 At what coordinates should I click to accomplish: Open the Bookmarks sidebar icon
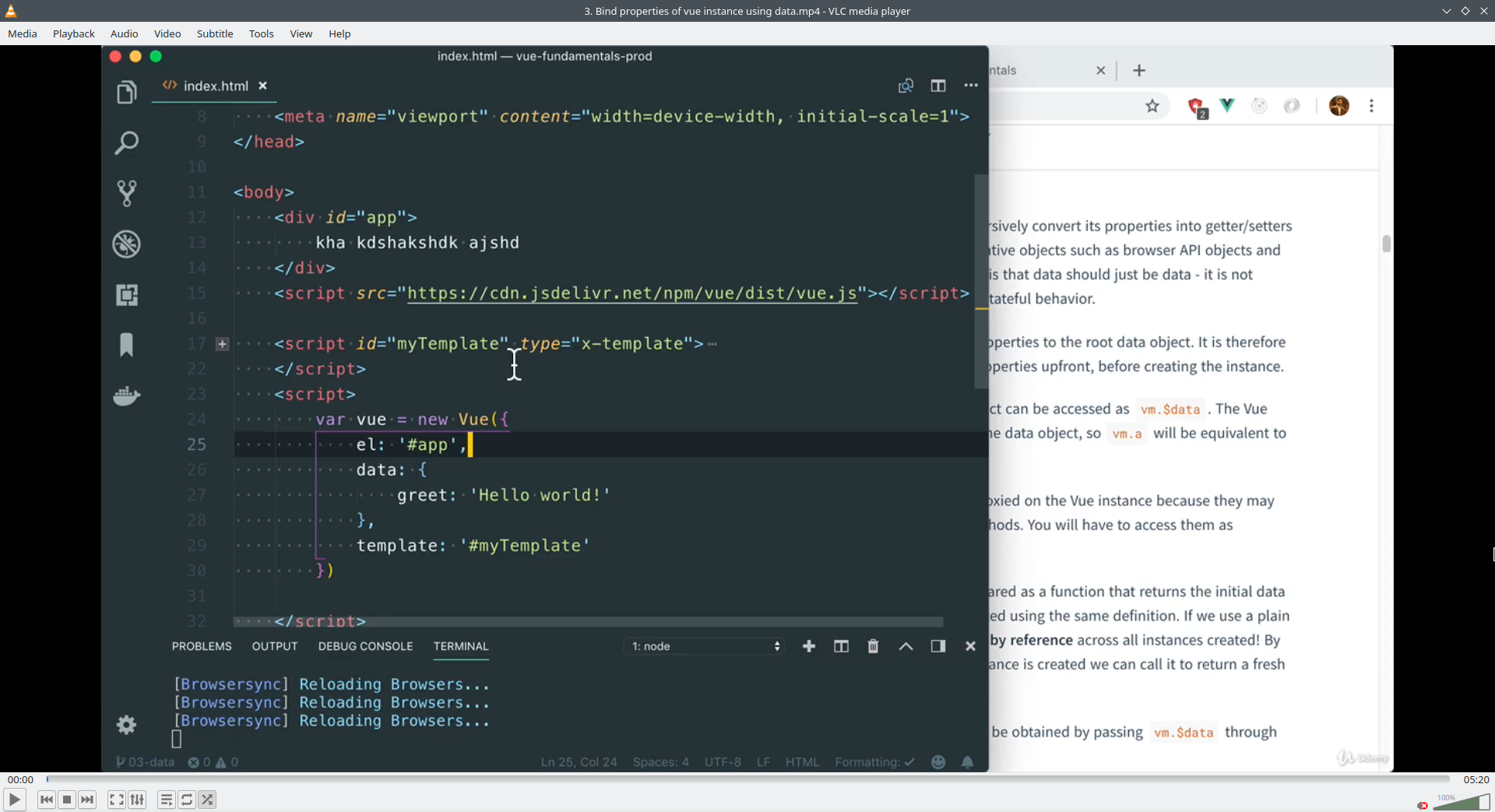point(127,345)
